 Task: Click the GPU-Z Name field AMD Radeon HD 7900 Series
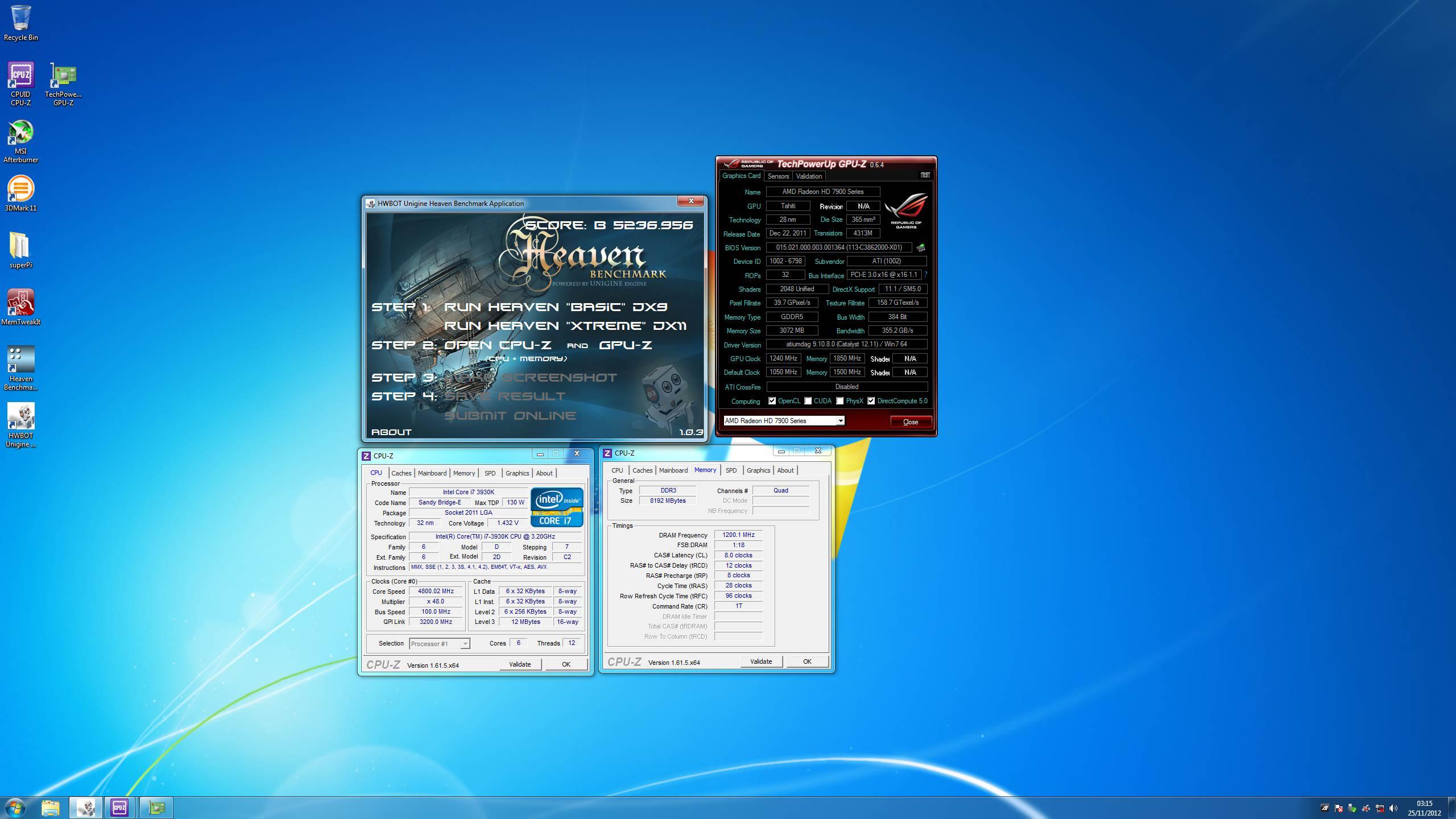(x=822, y=192)
